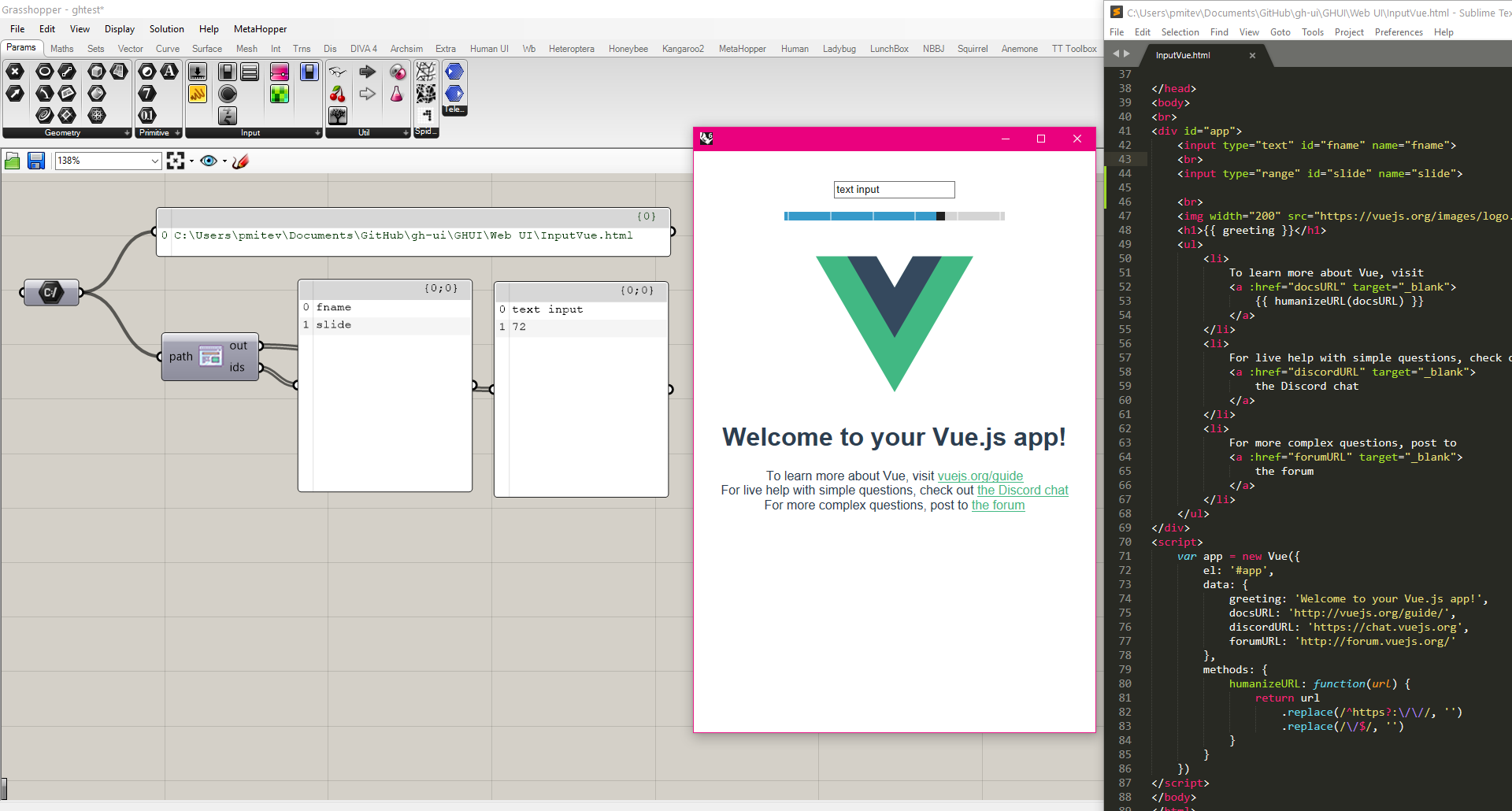
Task: Go to next tab arrow in Sublime
Action: (1127, 54)
